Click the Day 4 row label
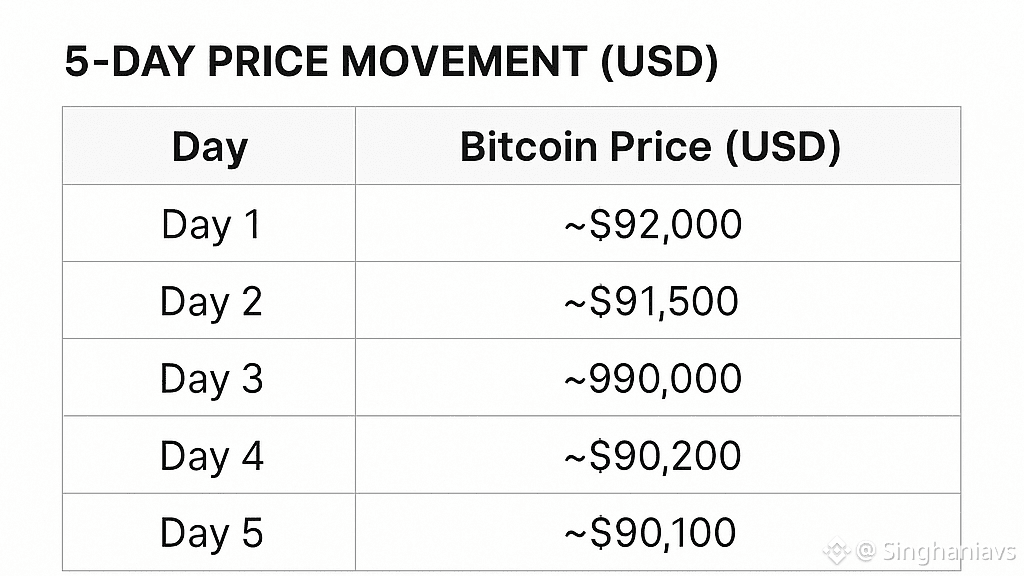This screenshot has height=576, width=1024. point(210,456)
